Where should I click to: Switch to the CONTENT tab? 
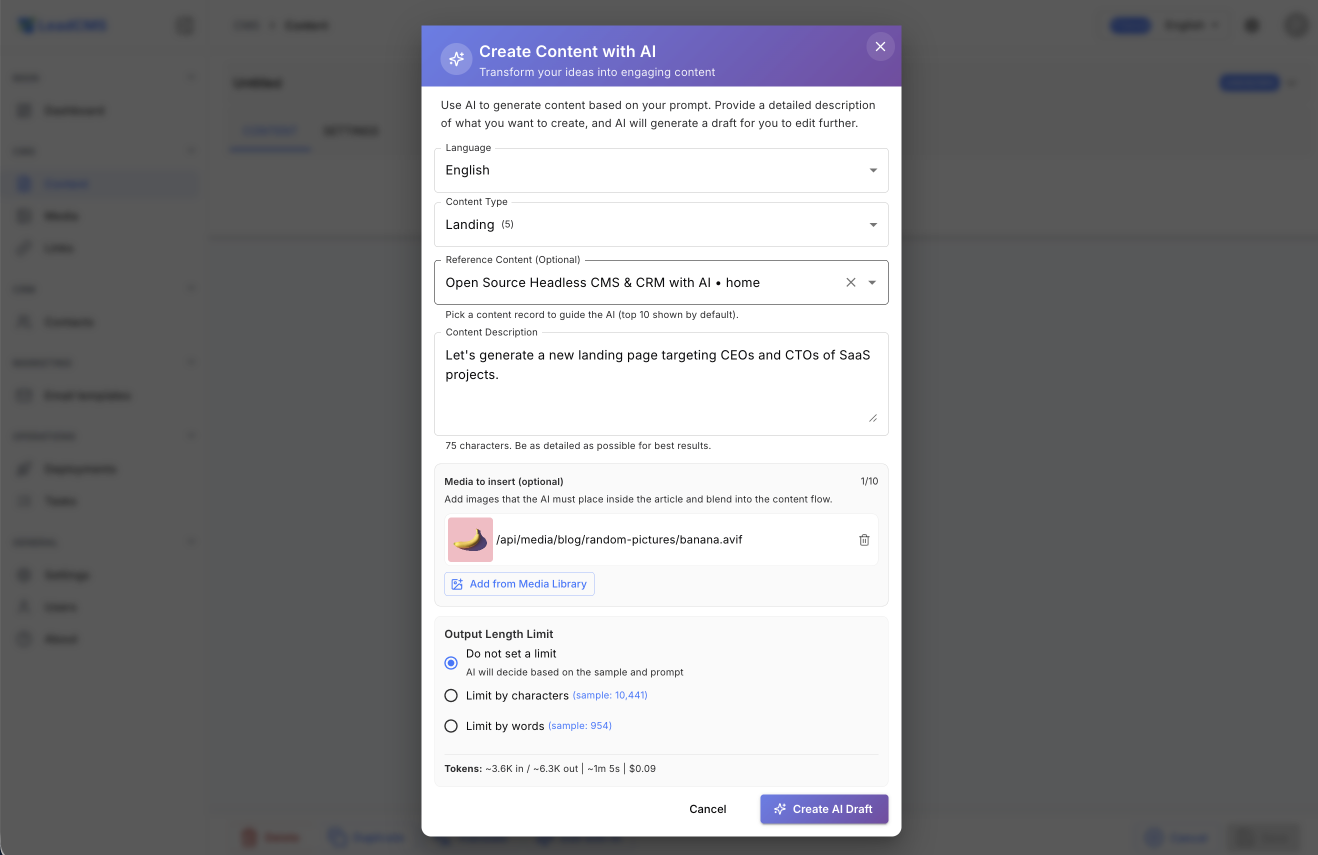270,130
